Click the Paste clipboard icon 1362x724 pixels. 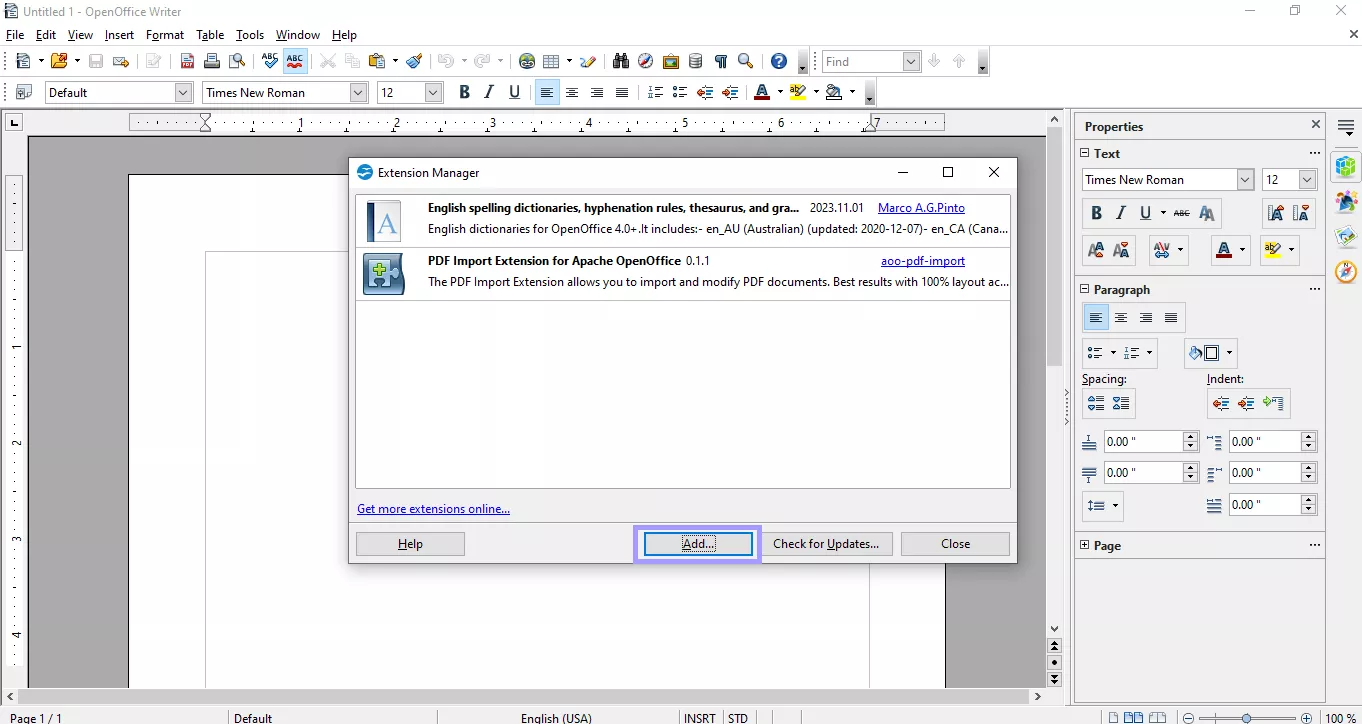[x=377, y=61]
